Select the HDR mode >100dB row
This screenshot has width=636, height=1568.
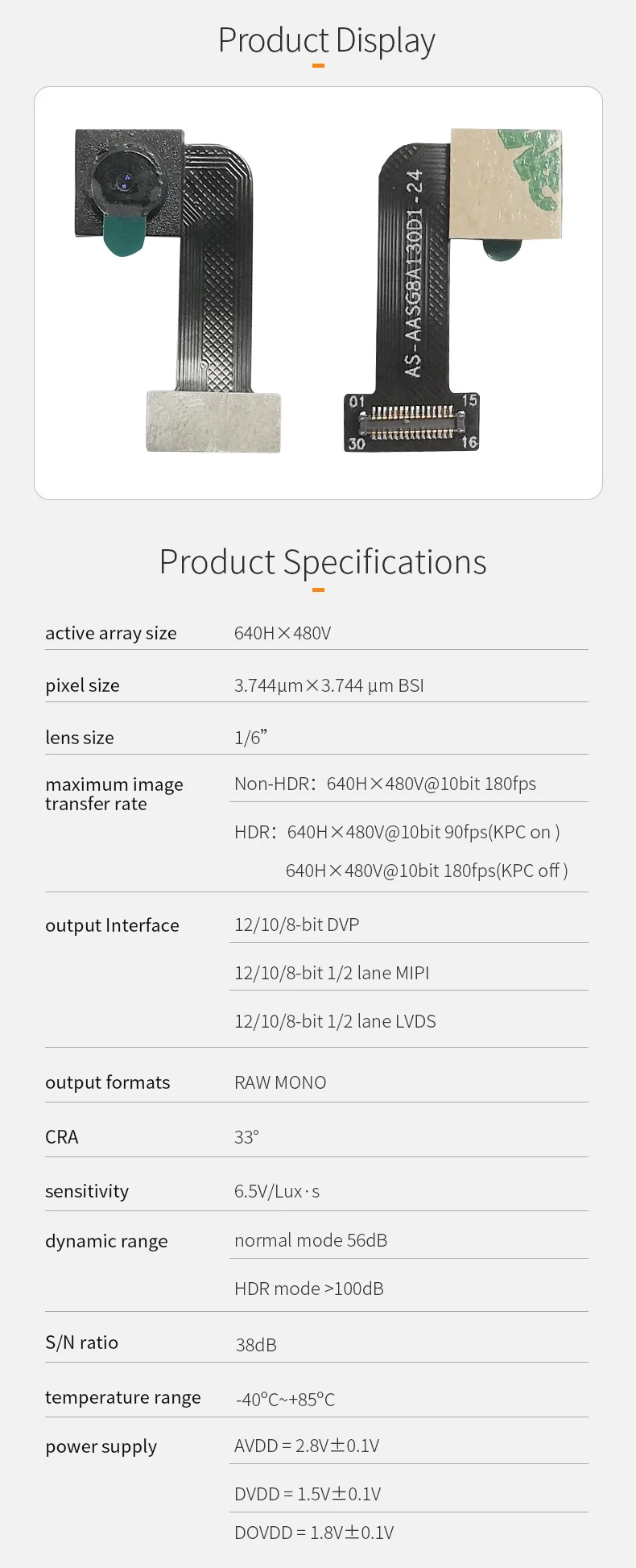point(309,1289)
